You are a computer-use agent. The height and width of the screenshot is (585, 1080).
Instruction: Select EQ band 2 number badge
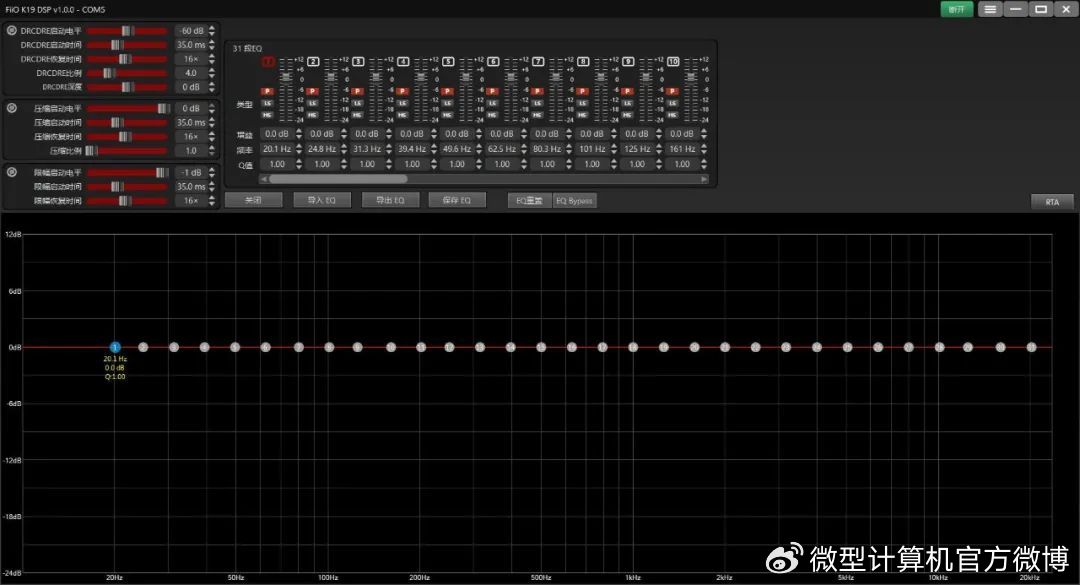click(x=313, y=62)
